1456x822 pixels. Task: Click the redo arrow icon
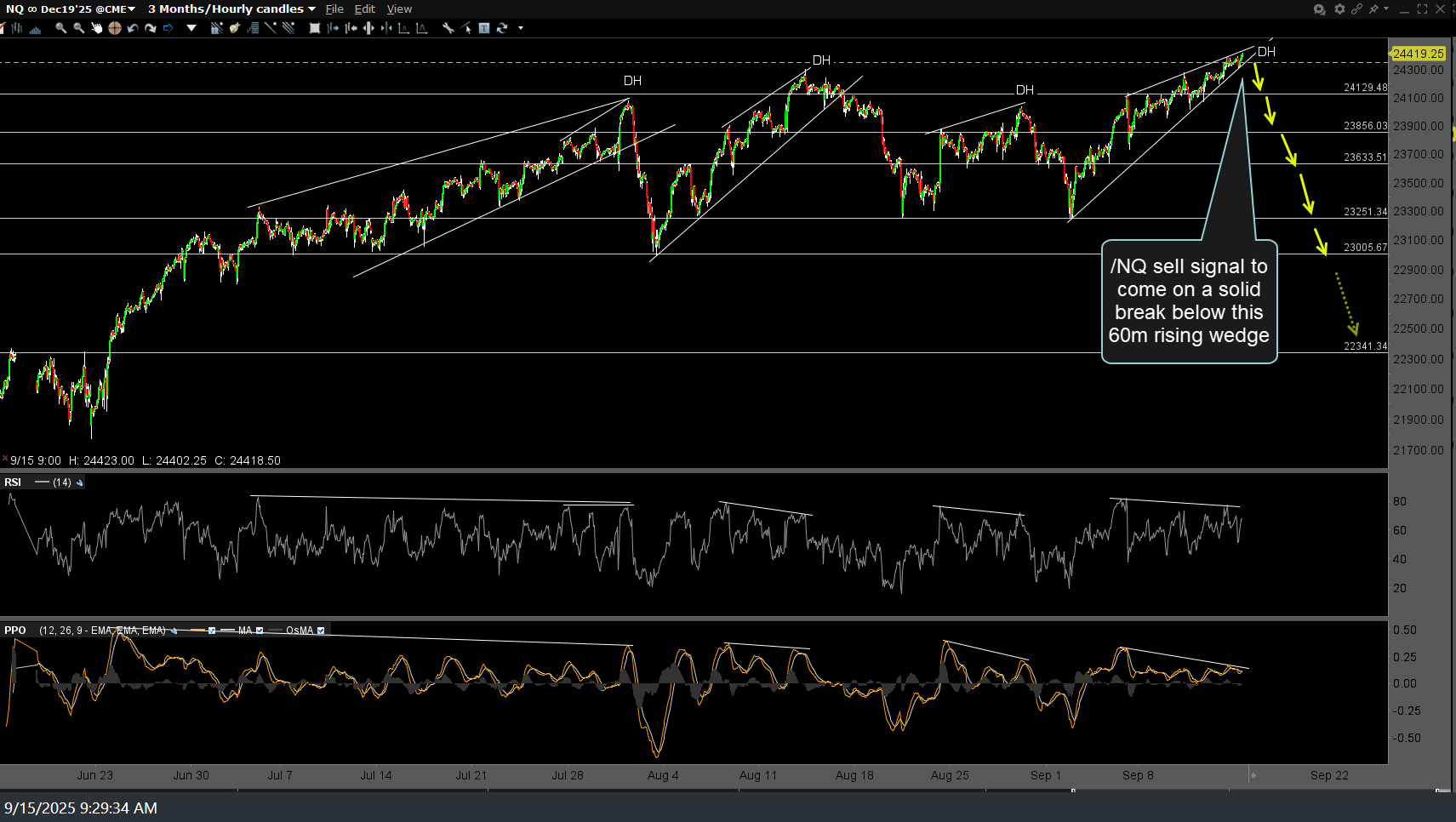pos(151,28)
